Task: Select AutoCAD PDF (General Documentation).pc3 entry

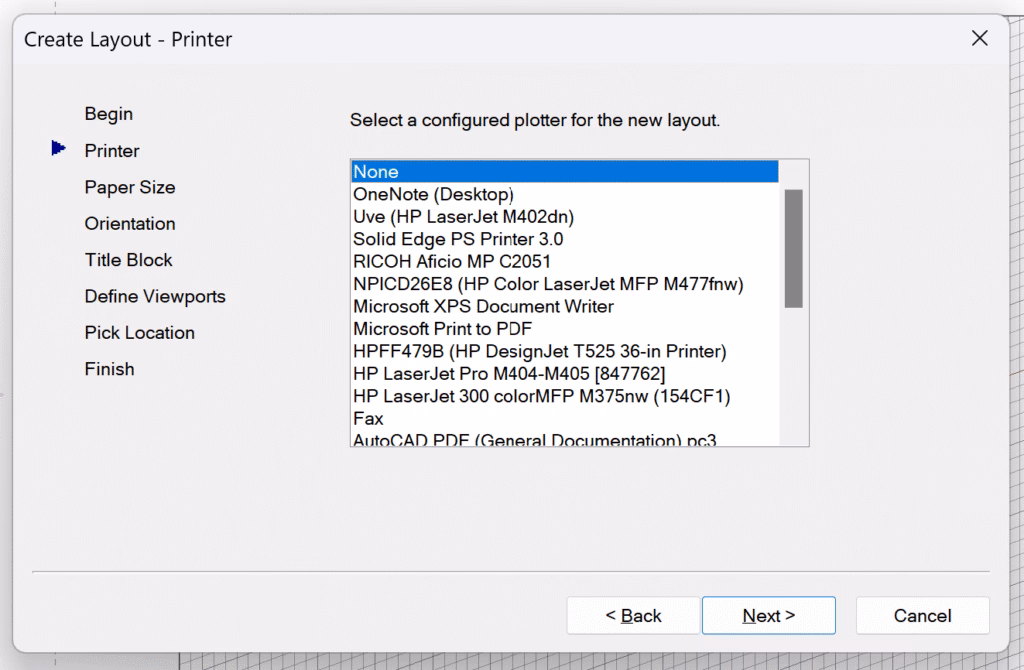Action: pyautogui.click(x=565, y=439)
